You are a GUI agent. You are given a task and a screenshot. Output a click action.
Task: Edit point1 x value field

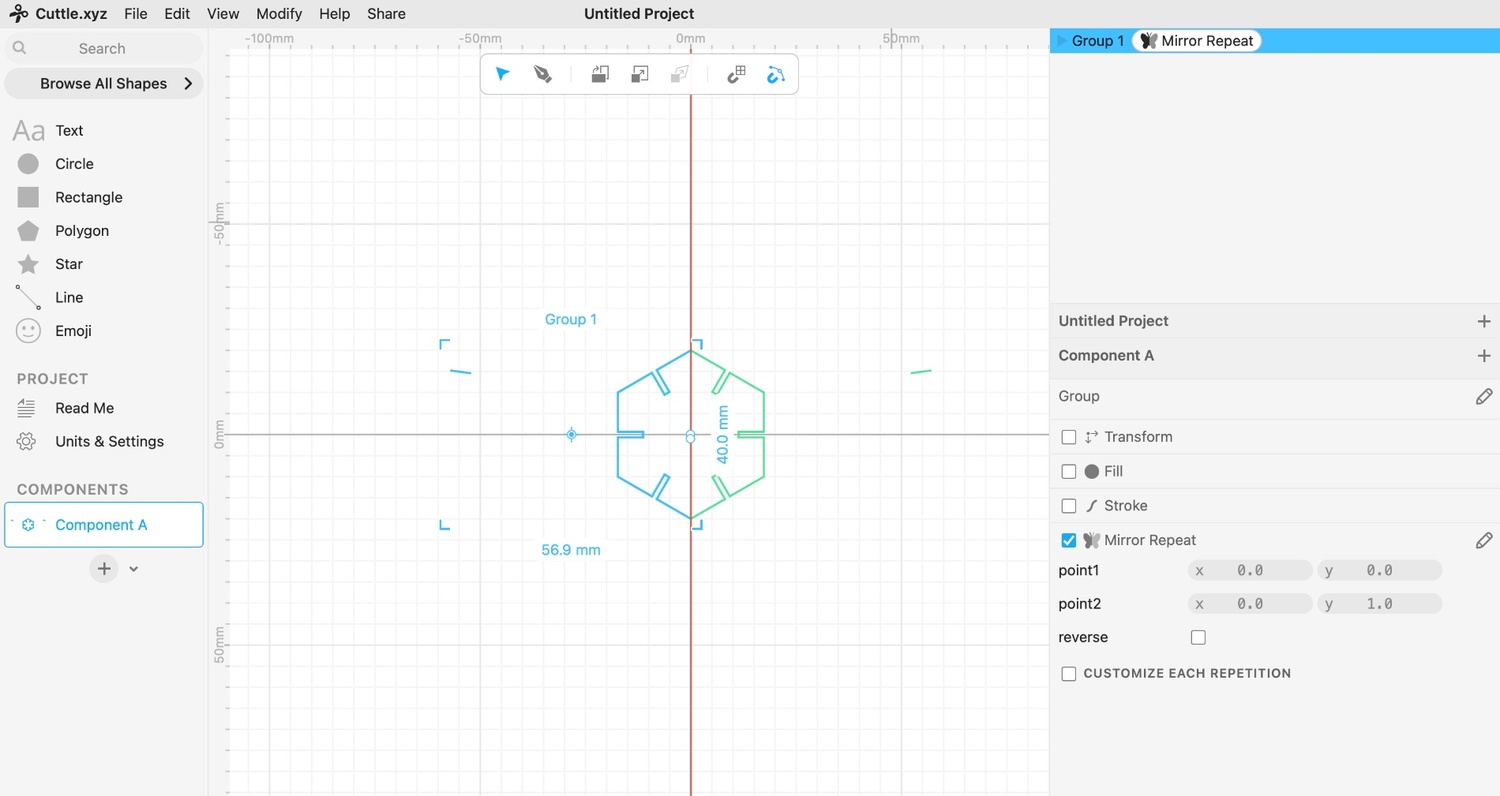pos(1250,571)
